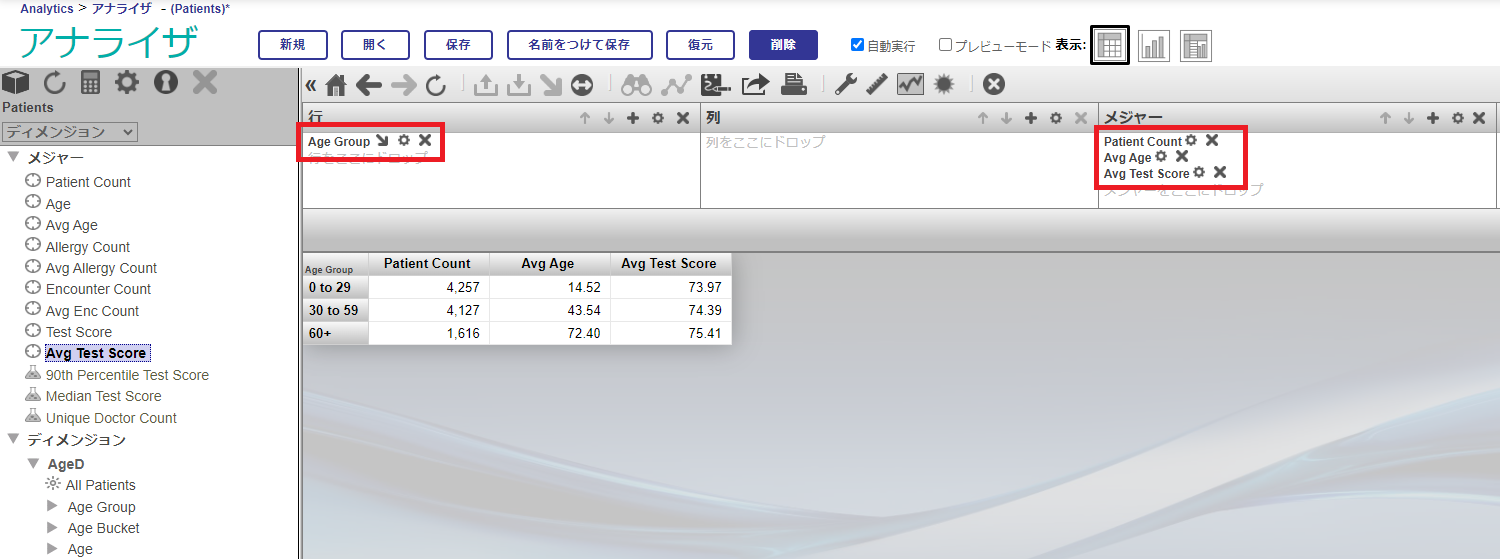Open the ディメンション dropdown
1500x559 pixels.
coord(70,132)
